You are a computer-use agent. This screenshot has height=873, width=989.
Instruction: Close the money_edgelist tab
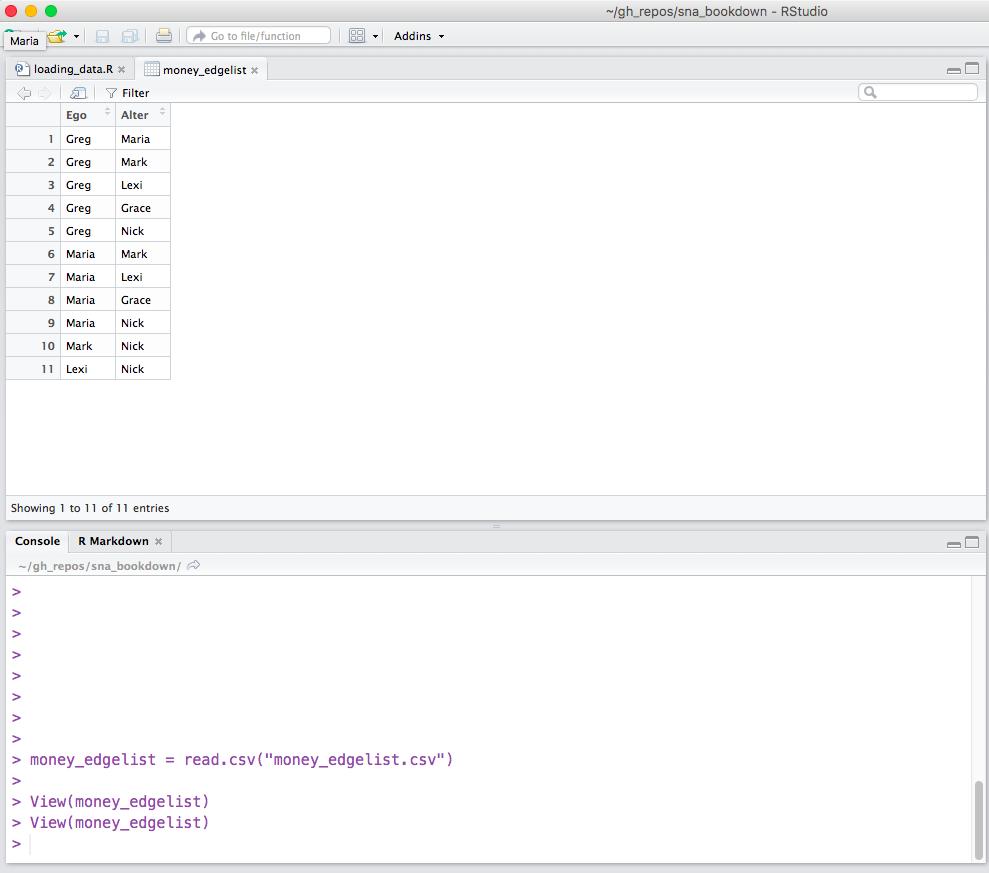click(255, 71)
